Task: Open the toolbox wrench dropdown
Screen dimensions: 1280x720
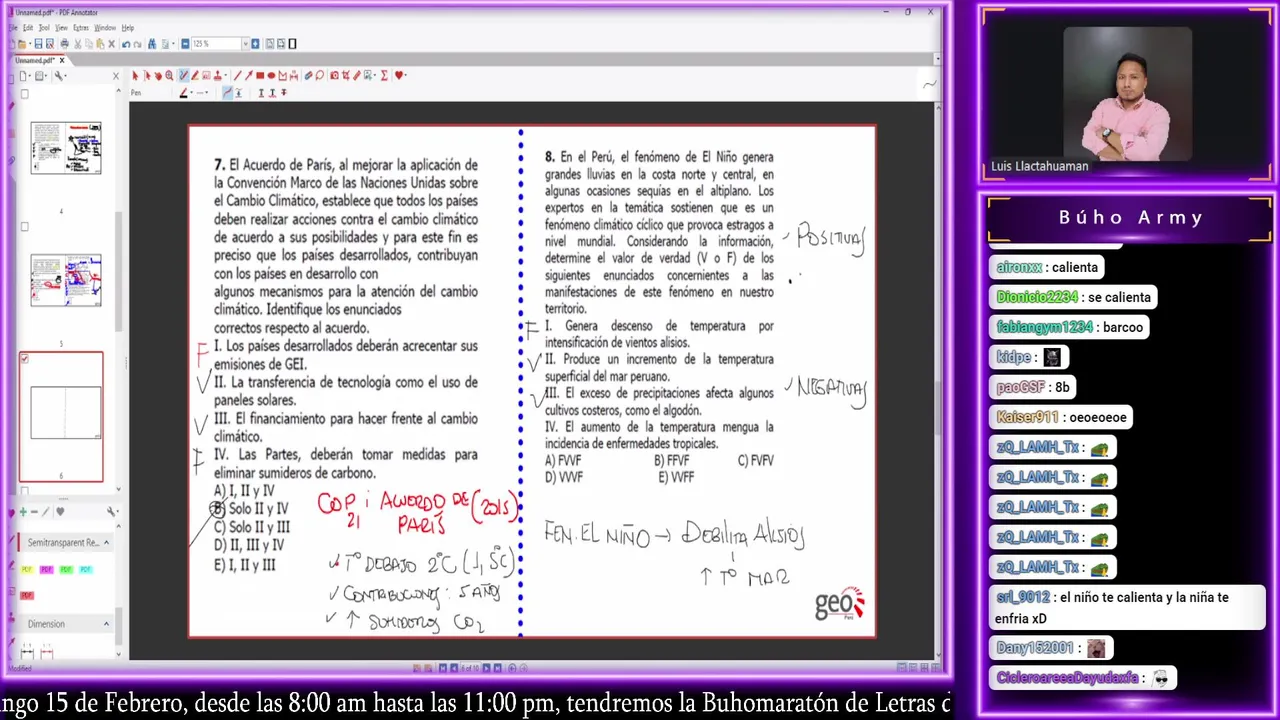Action: pos(112,511)
